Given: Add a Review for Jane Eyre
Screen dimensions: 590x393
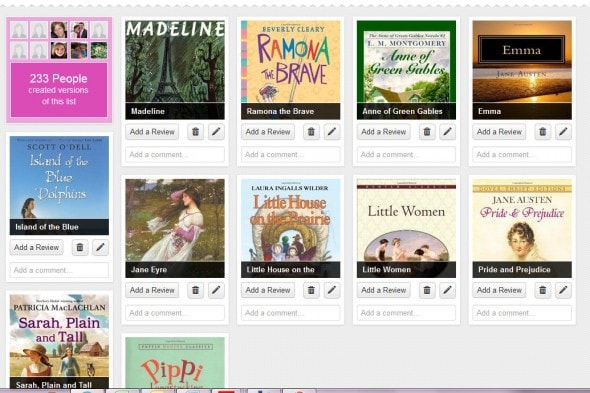Looking at the screenshot, I should [152, 290].
